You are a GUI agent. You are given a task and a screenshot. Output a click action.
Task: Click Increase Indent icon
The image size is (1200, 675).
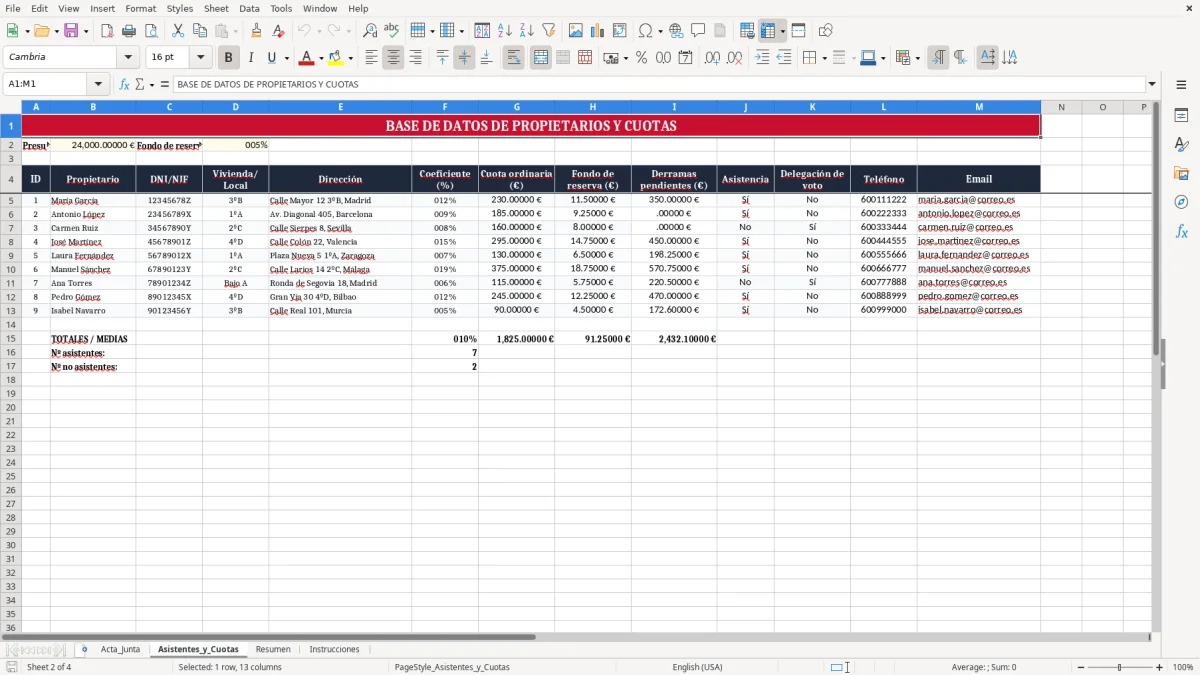[762, 58]
